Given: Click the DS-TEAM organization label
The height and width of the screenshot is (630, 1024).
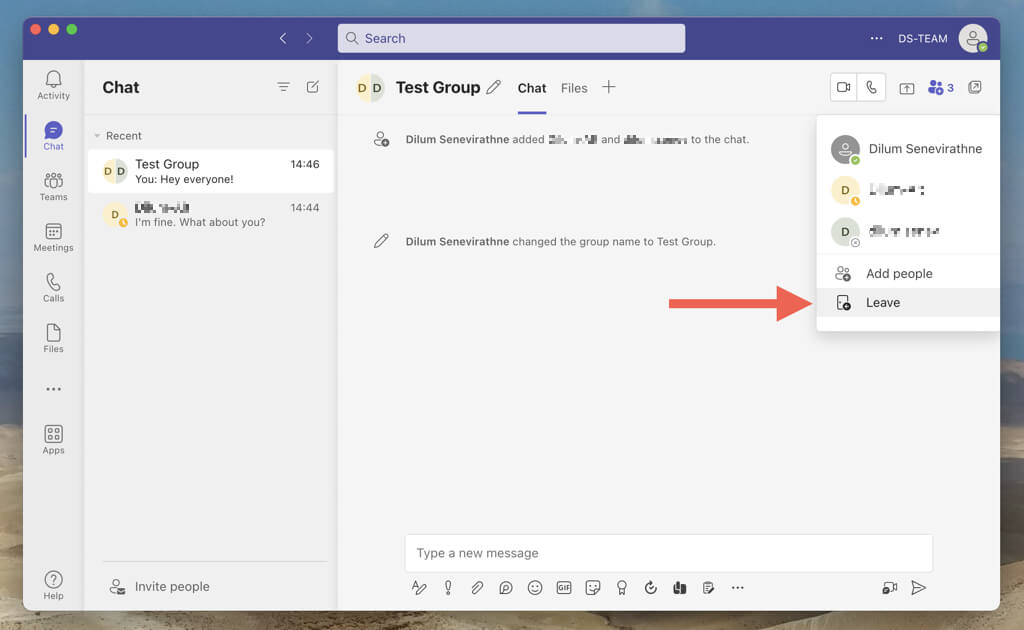Looking at the screenshot, I should click(x=922, y=39).
